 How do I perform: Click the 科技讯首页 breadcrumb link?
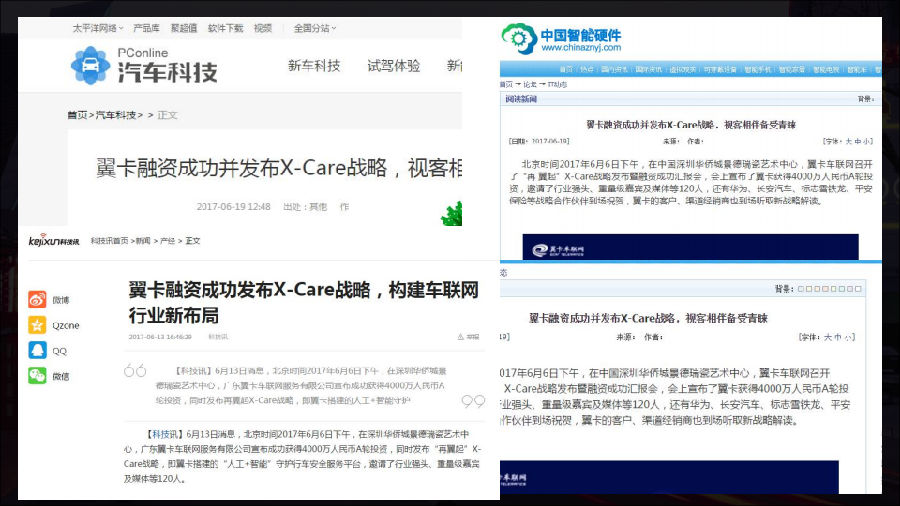click(109, 241)
